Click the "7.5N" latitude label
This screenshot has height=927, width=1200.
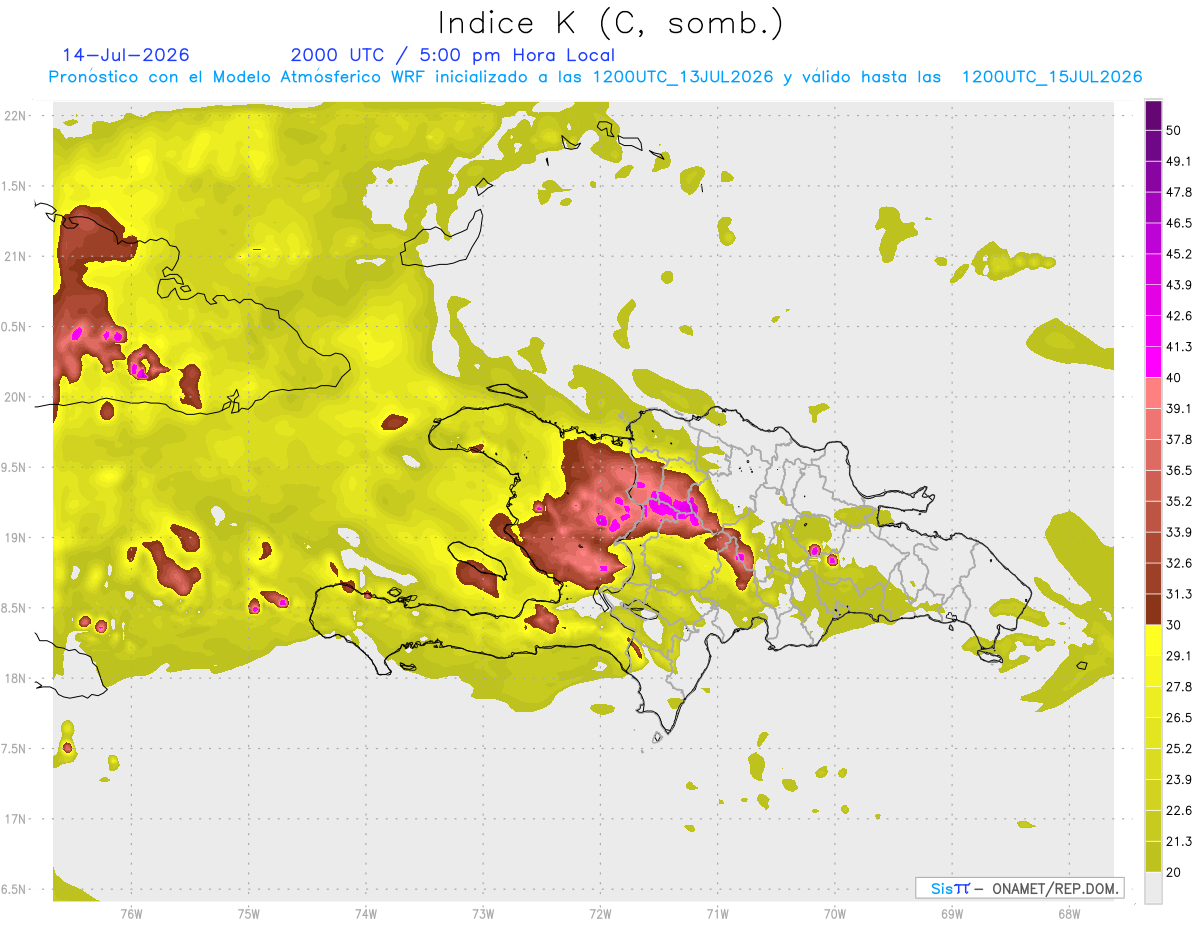click(15, 749)
